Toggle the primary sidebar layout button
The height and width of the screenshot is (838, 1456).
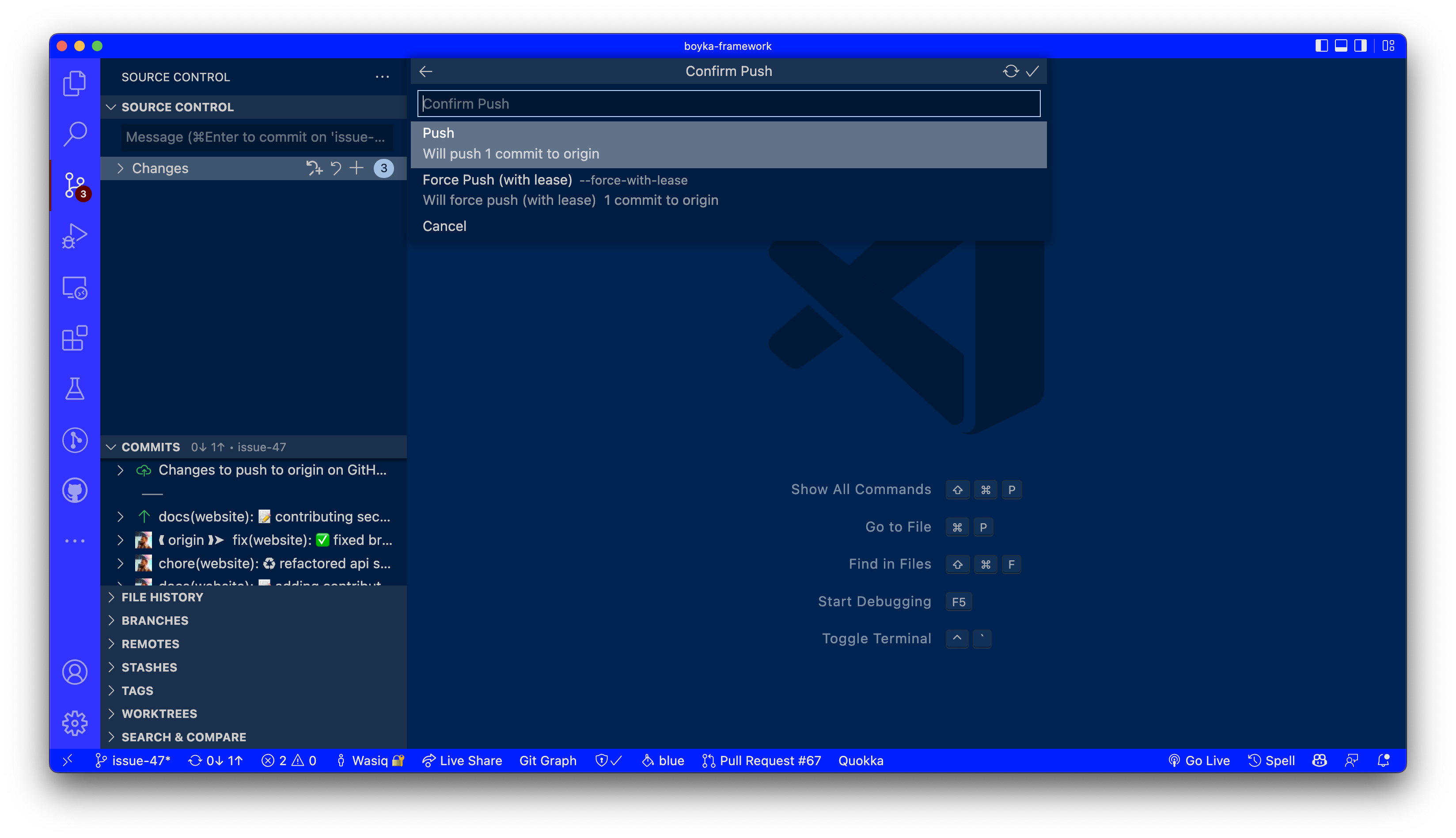[1321, 46]
